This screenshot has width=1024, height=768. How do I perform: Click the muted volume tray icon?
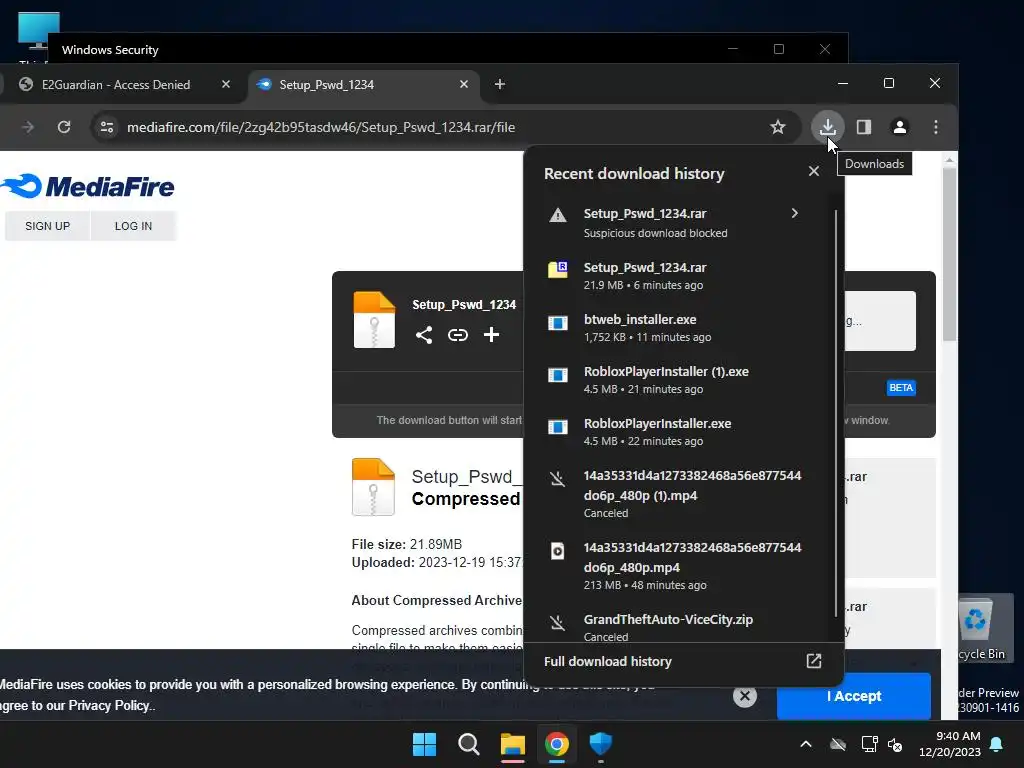(895, 744)
